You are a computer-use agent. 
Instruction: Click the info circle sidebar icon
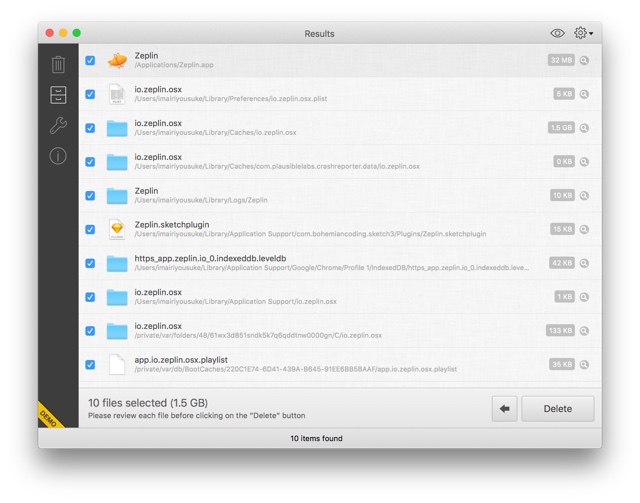58,156
